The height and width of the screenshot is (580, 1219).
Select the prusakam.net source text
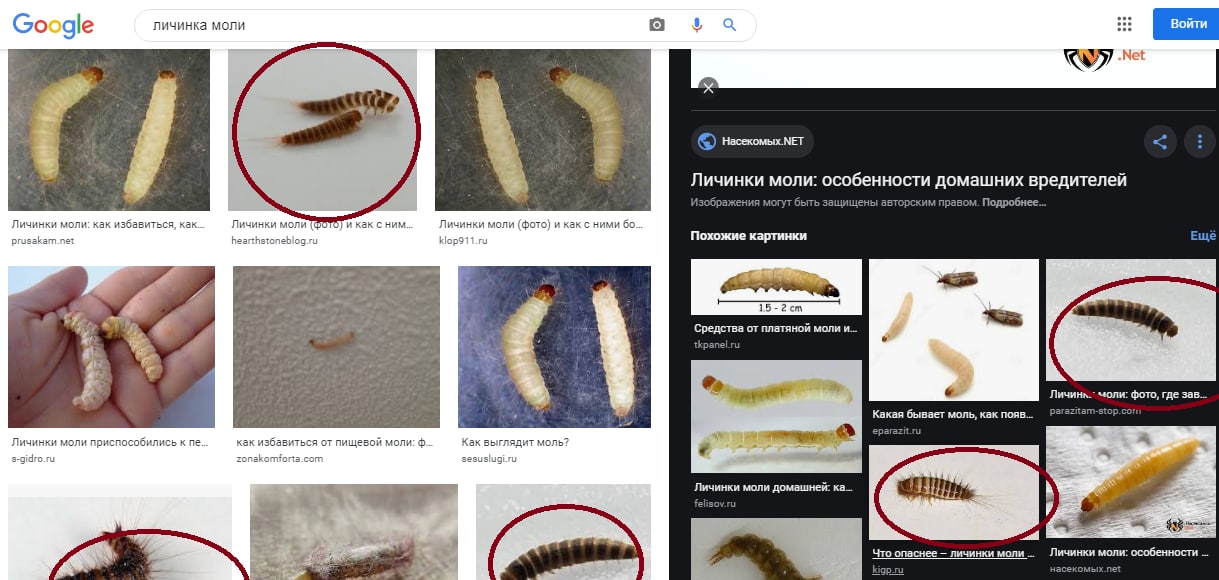(x=43, y=241)
